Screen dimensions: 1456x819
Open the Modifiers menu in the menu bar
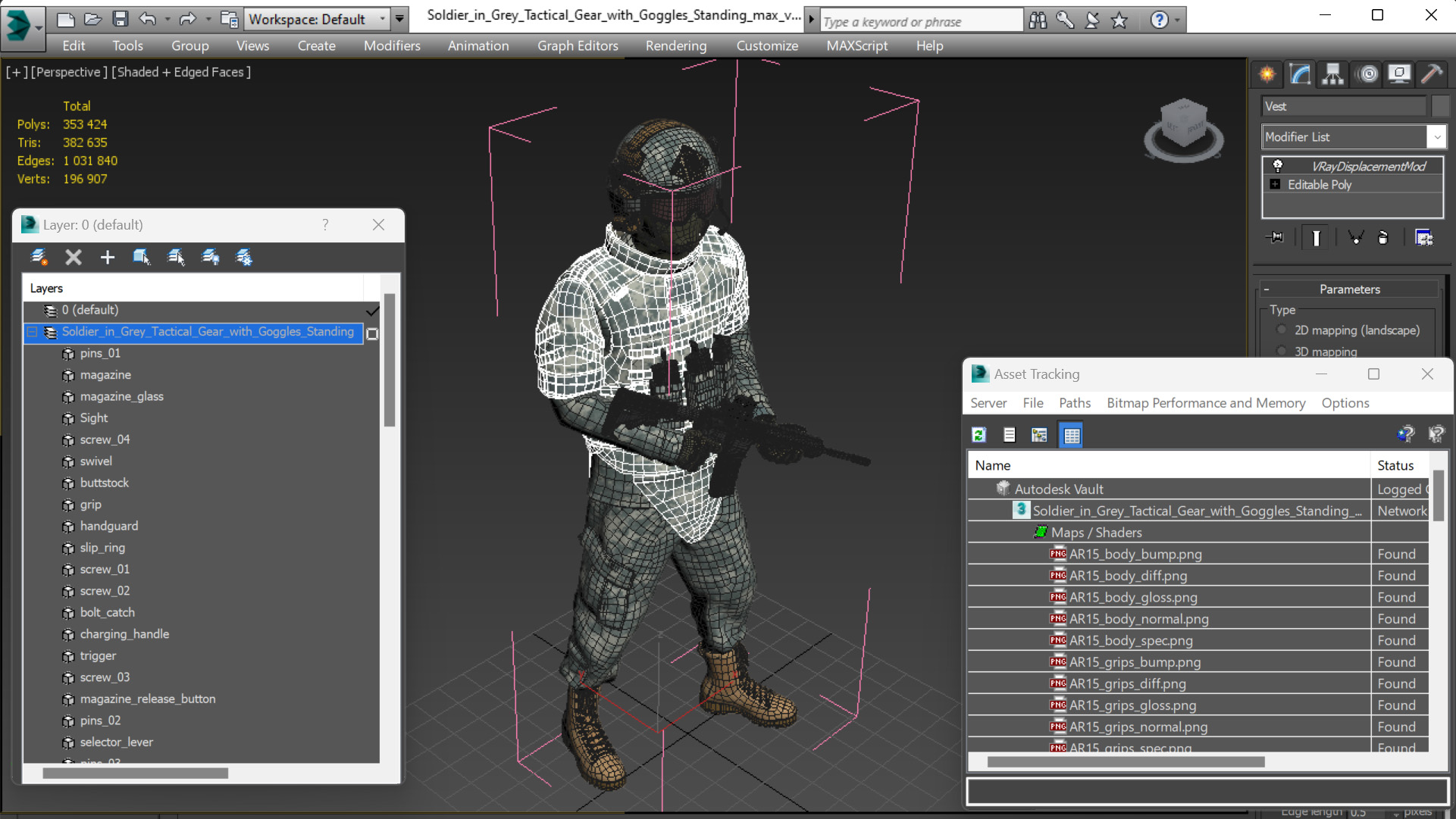pos(390,45)
